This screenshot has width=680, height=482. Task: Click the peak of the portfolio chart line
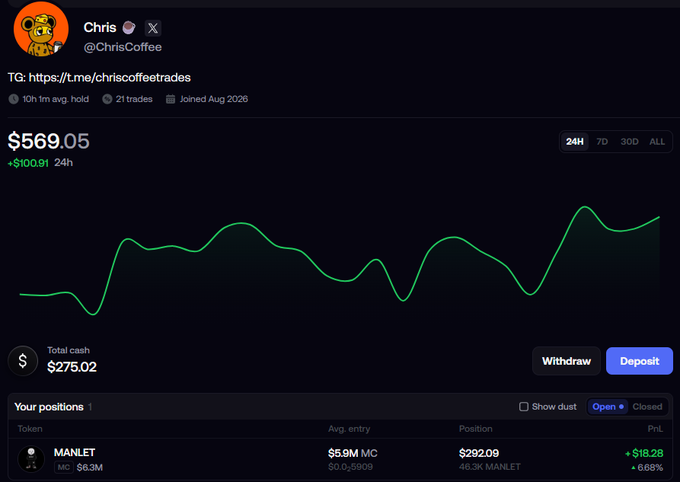point(585,207)
